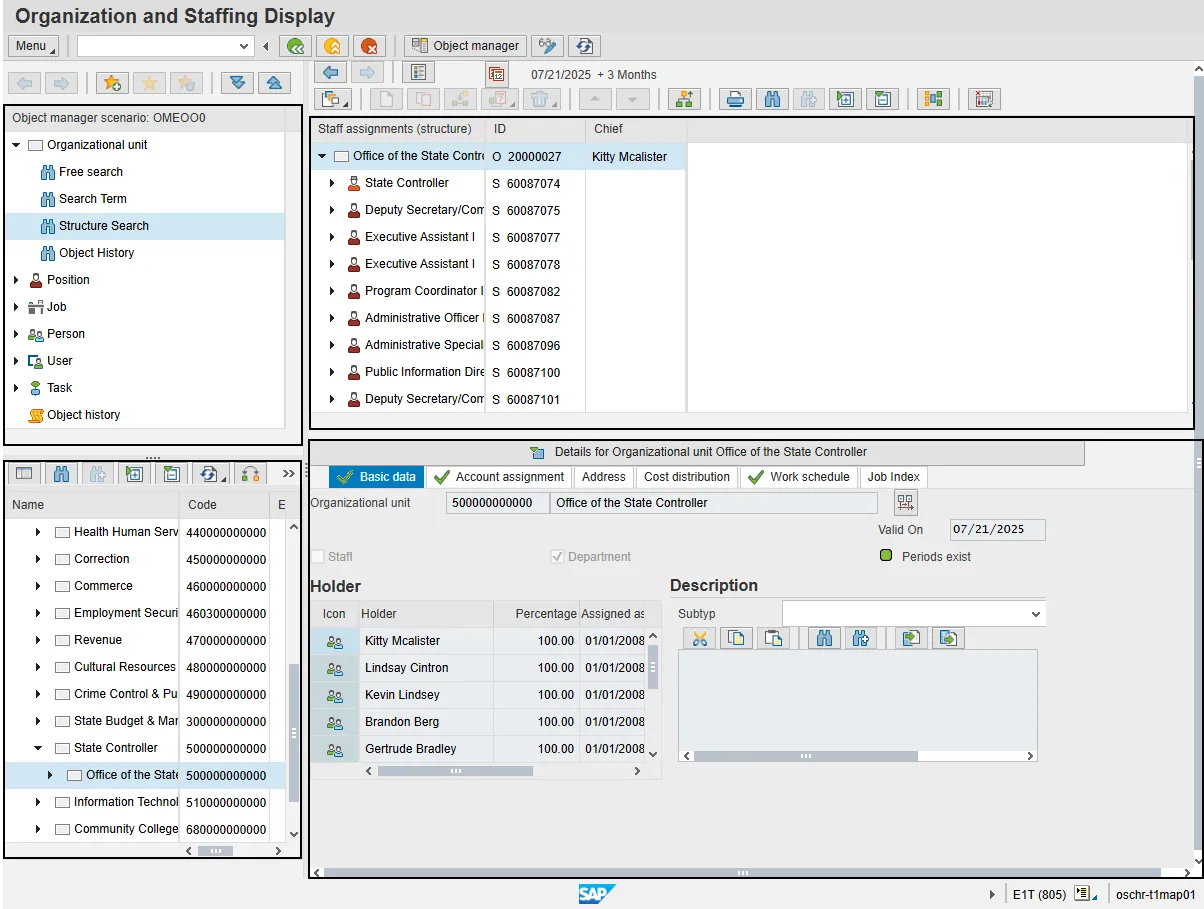
Task: Click the binoculars find icon in structure toolbar
Action: (x=771, y=99)
